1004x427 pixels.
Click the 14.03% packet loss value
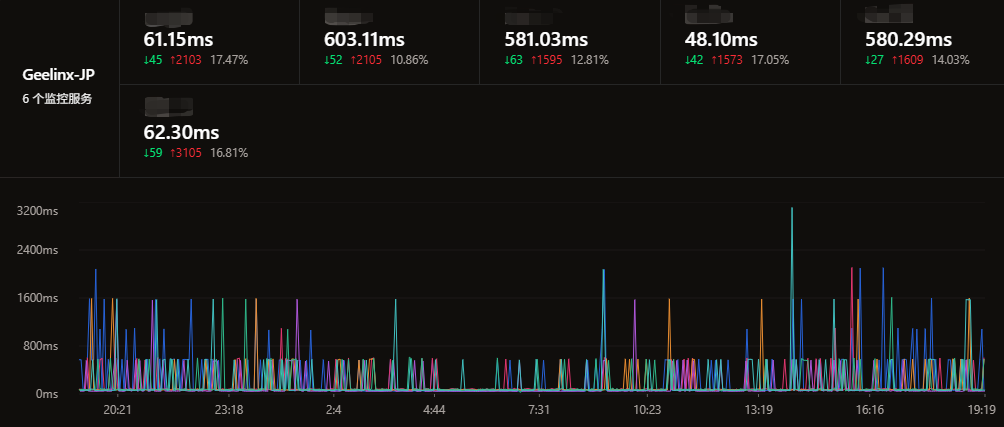(x=951, y=60)
